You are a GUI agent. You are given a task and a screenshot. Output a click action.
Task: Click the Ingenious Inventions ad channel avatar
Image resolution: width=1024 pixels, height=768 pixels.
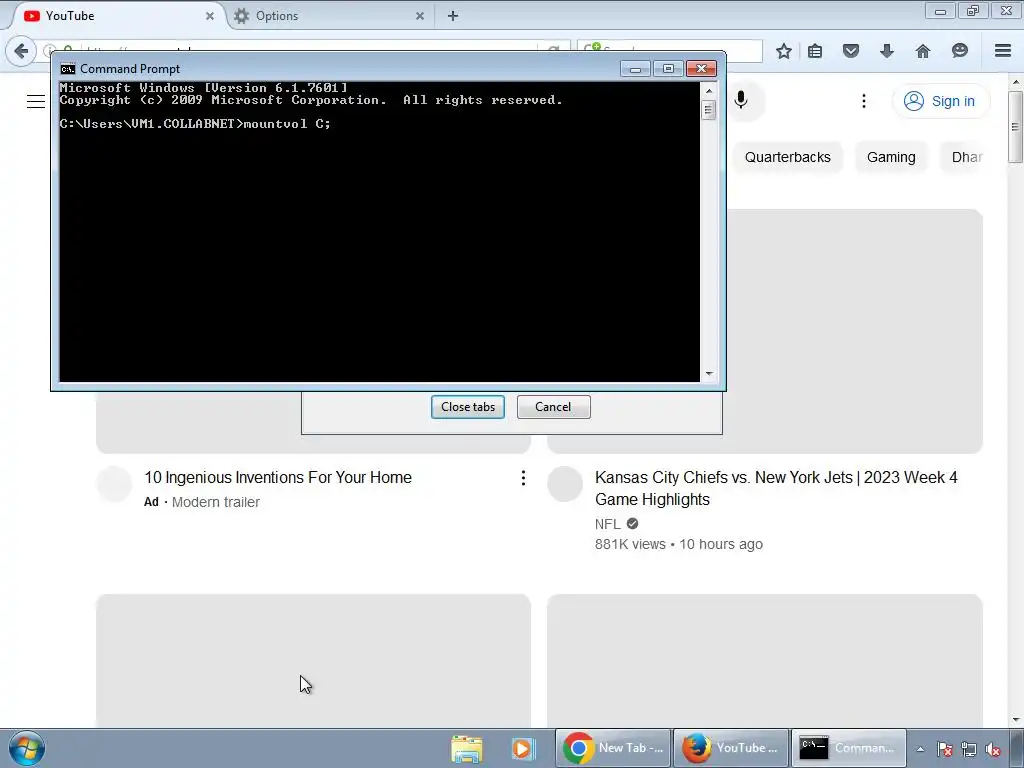(x=114, y=484)
